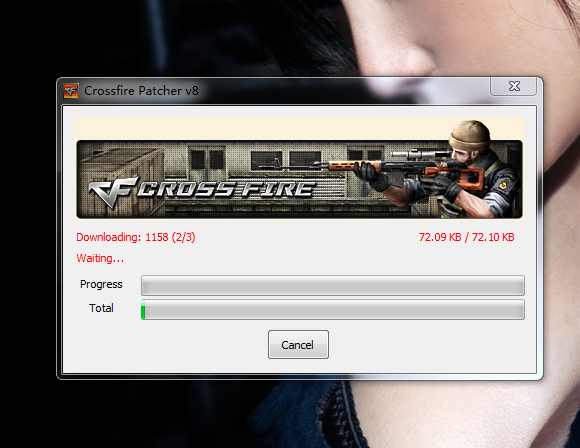580x448 pixels.
Task: Cancel the patch download
Action: click(298, 344)
